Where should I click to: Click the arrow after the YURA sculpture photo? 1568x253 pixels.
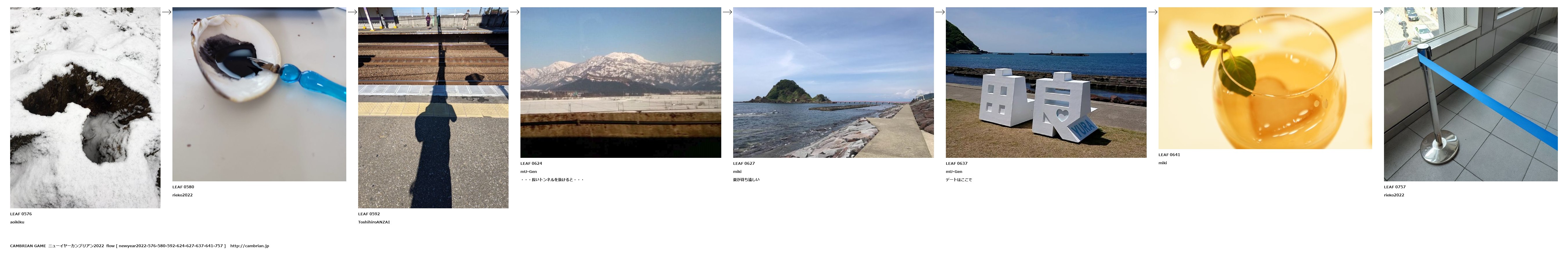pyautogui.click(x=1152, y=12)
